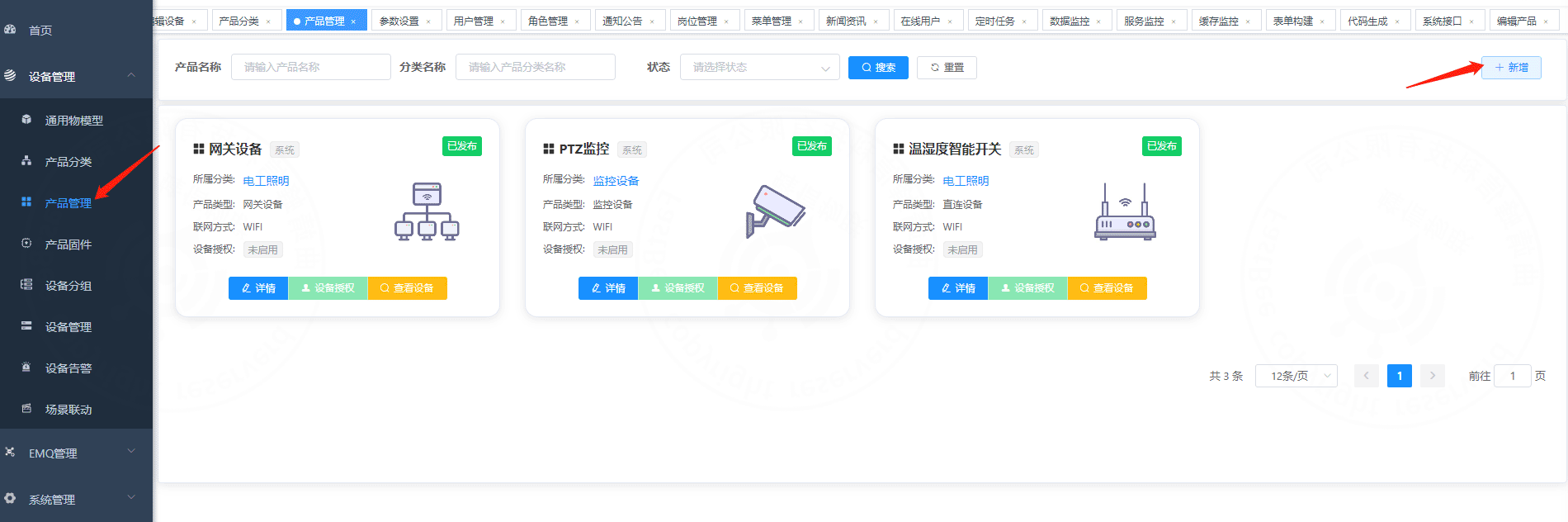The height and width of the screenshot is (522, 1568).
Task: Focus the 分类名称 input field
Action: tap(536, 67)
